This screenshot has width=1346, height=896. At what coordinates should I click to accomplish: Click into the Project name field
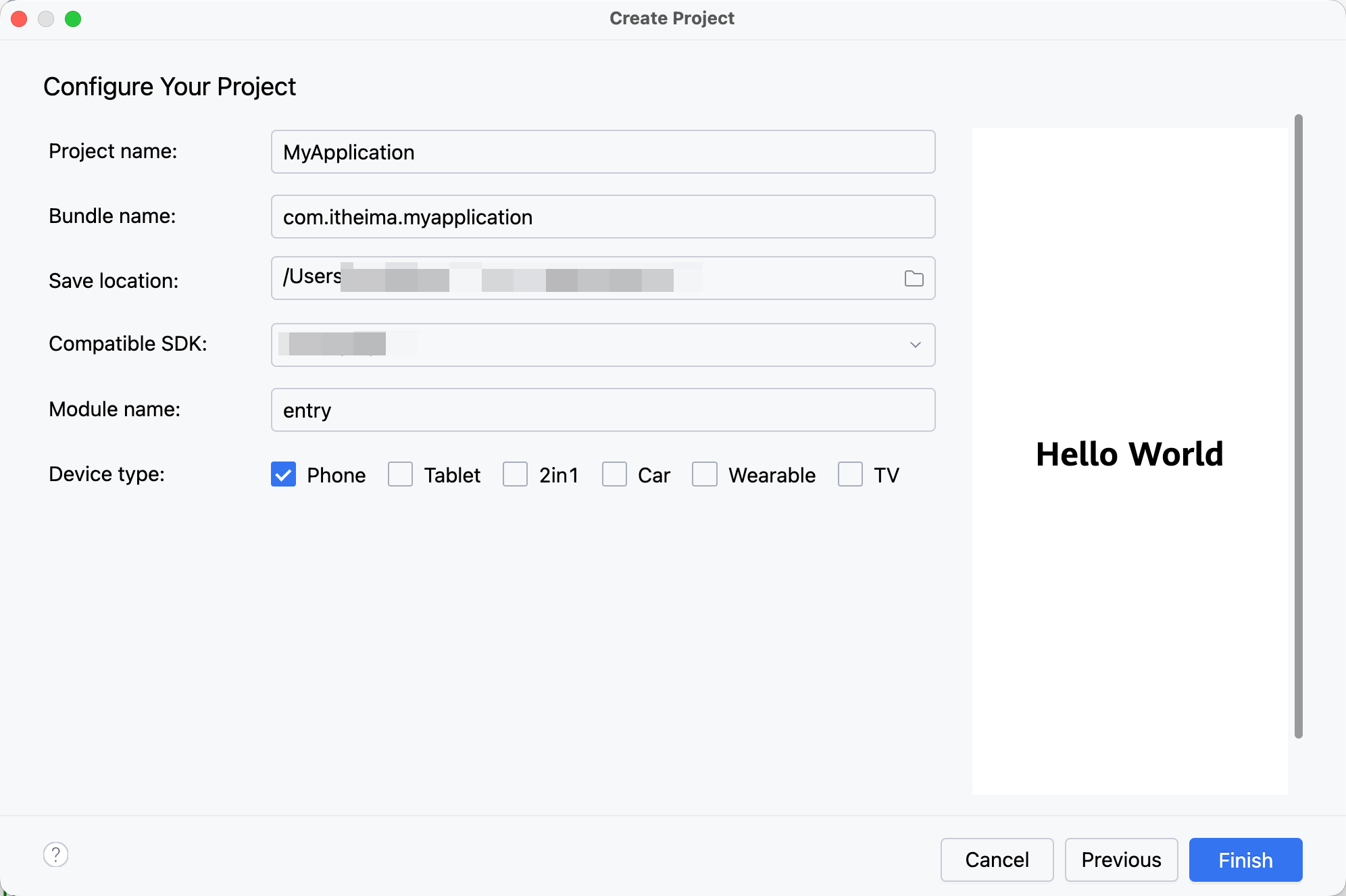[603, 152]
